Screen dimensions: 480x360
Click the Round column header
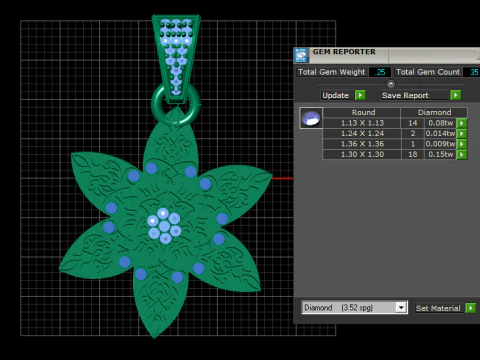(362, 112)
